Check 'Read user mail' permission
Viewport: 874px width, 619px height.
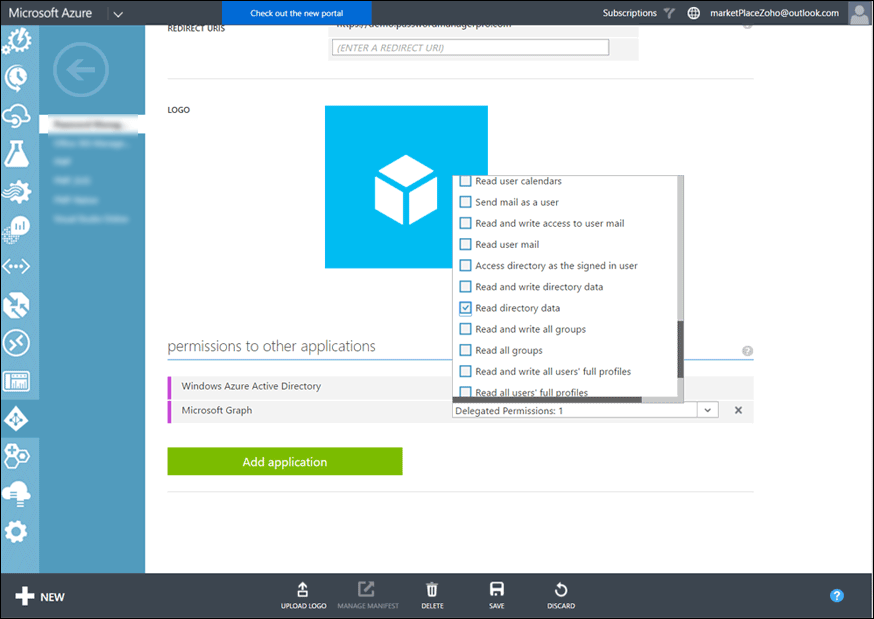(x=465, y=245)
